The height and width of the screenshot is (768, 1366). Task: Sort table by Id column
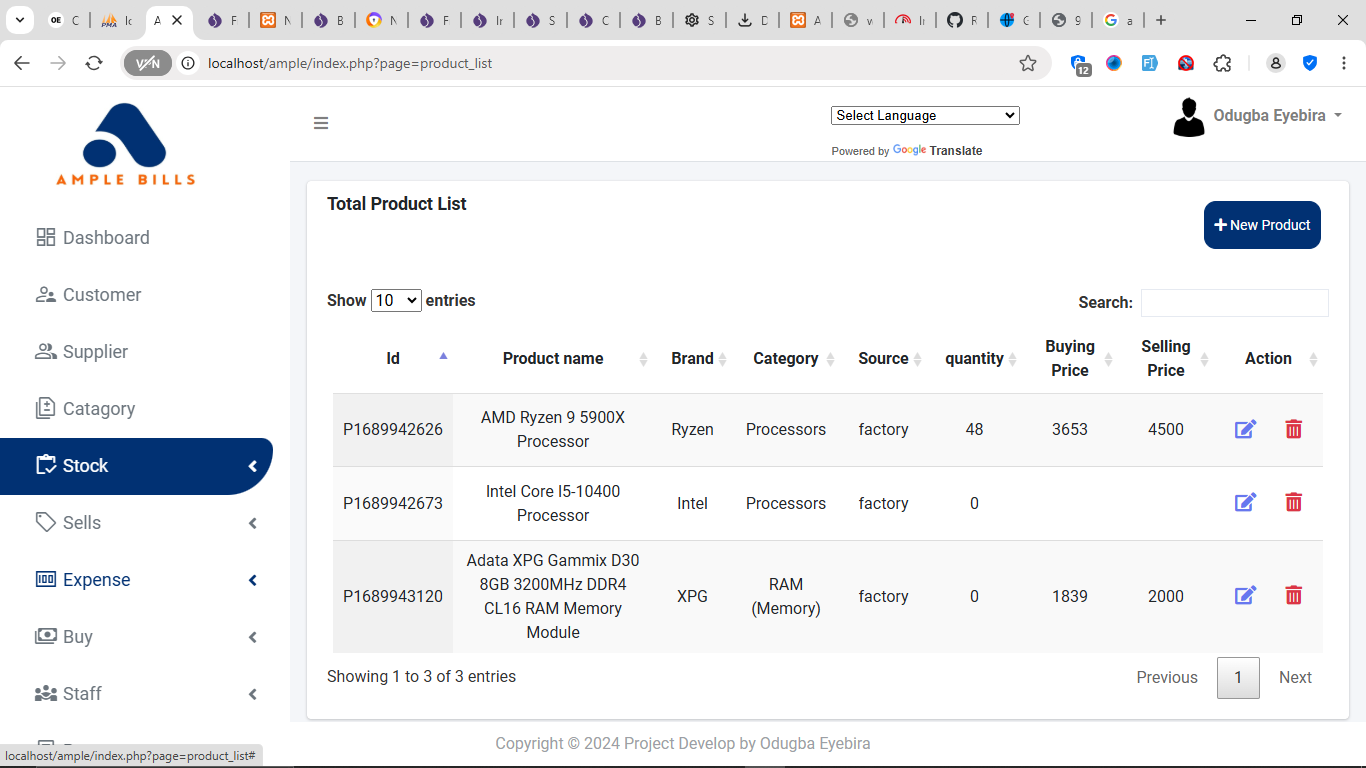[393, 358]
